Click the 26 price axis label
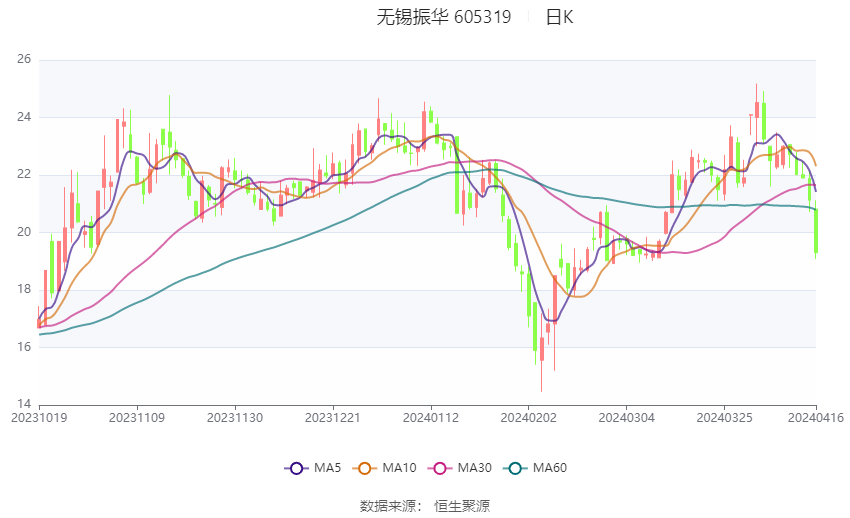850x518 pixels. [x=24, y=60]
